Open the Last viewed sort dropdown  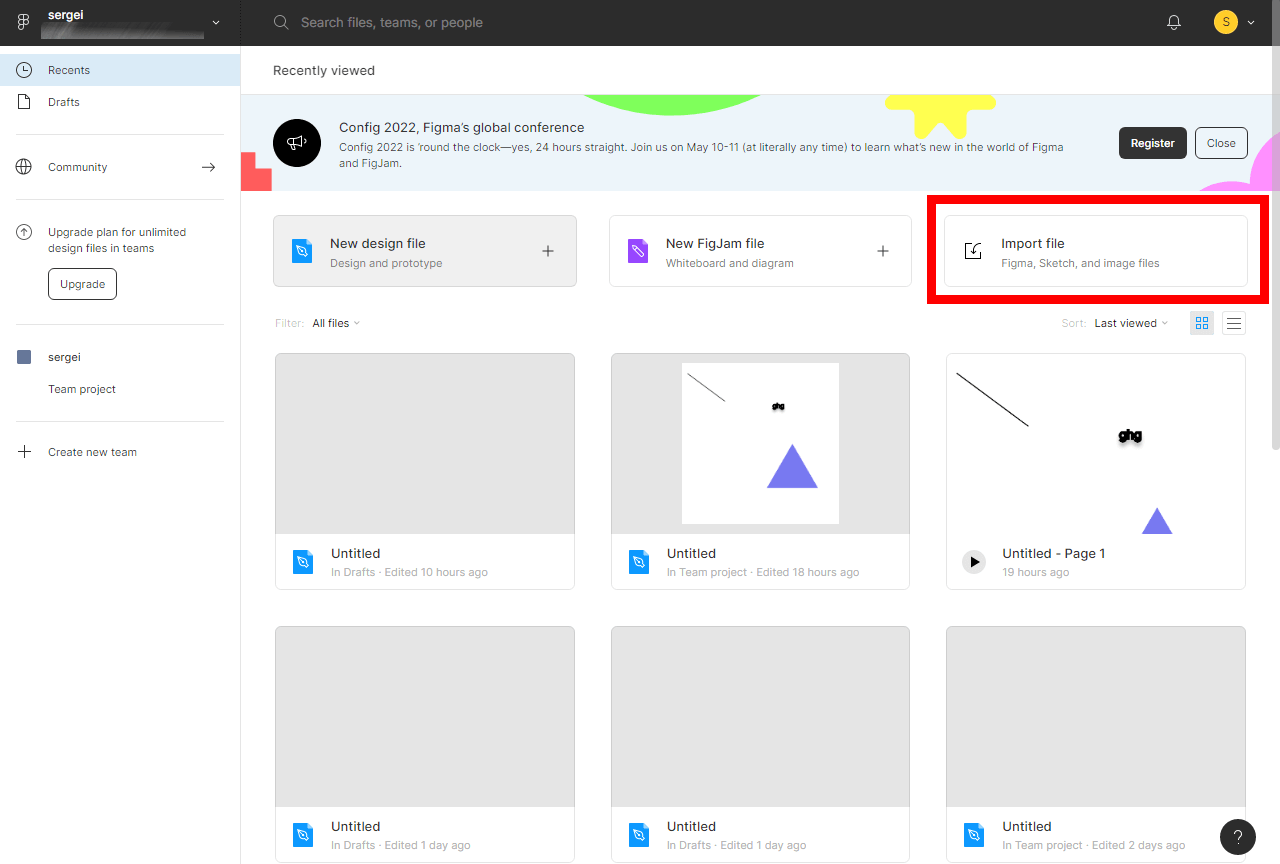[1131, 323]
